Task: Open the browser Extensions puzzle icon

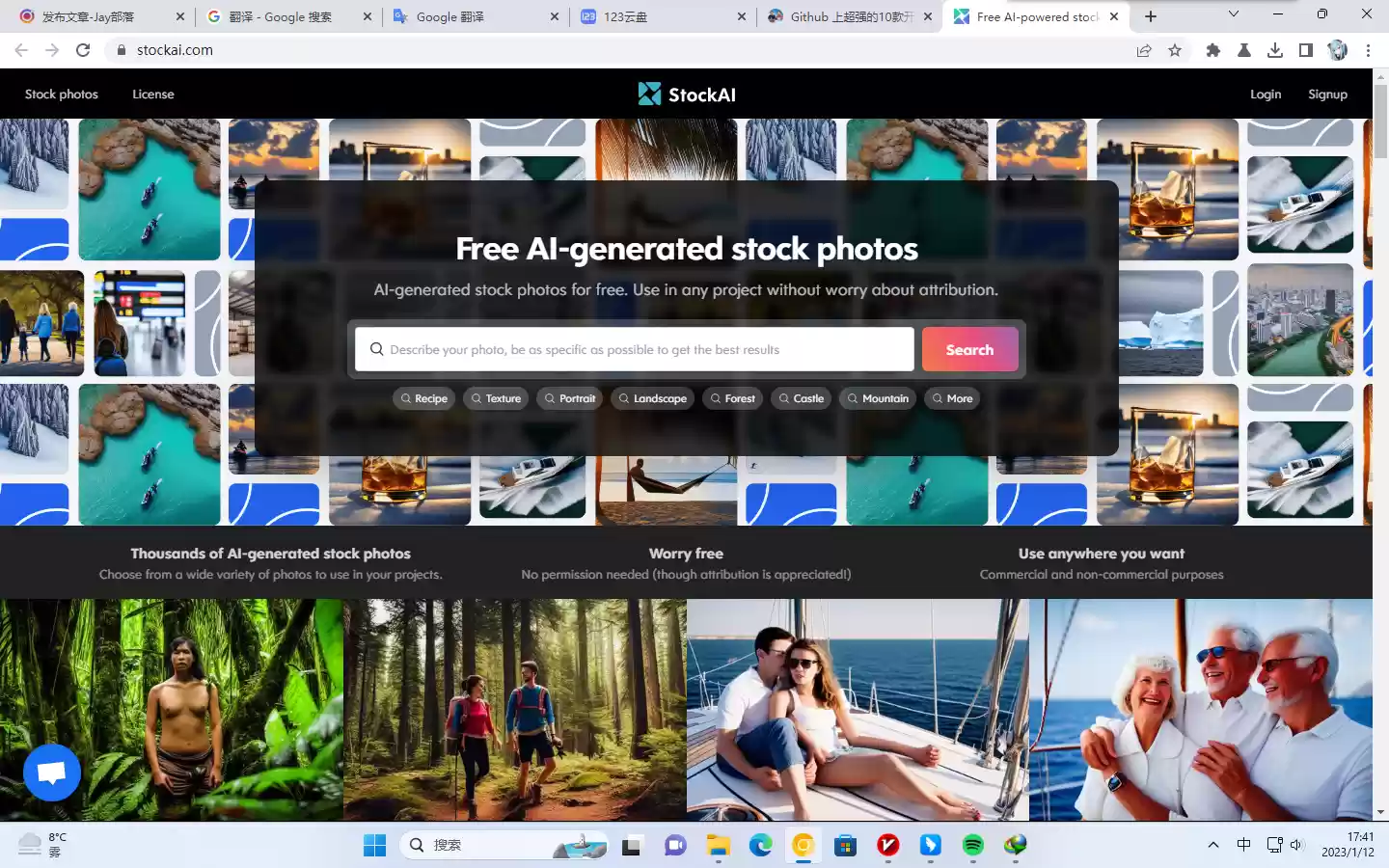Action: (1213, 50)
